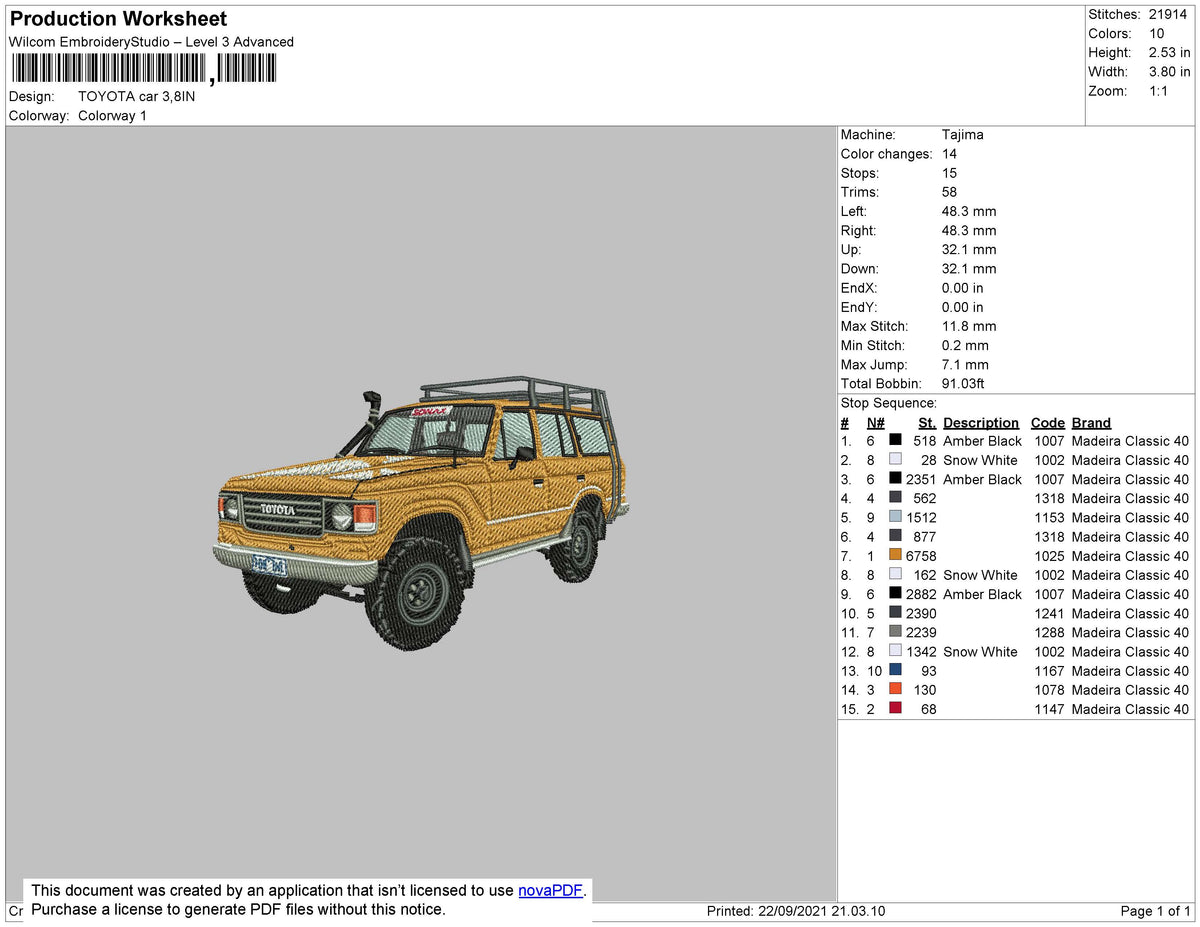Click the black swatch in stop row 1
The height and width of the screenshot is (927, 1200).
895,441
